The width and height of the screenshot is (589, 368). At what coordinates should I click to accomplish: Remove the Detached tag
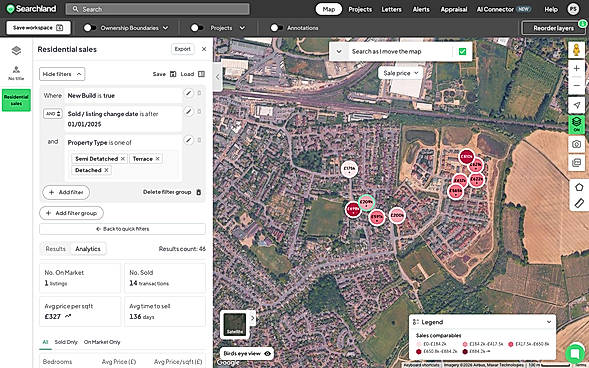(x=106, y=170)
